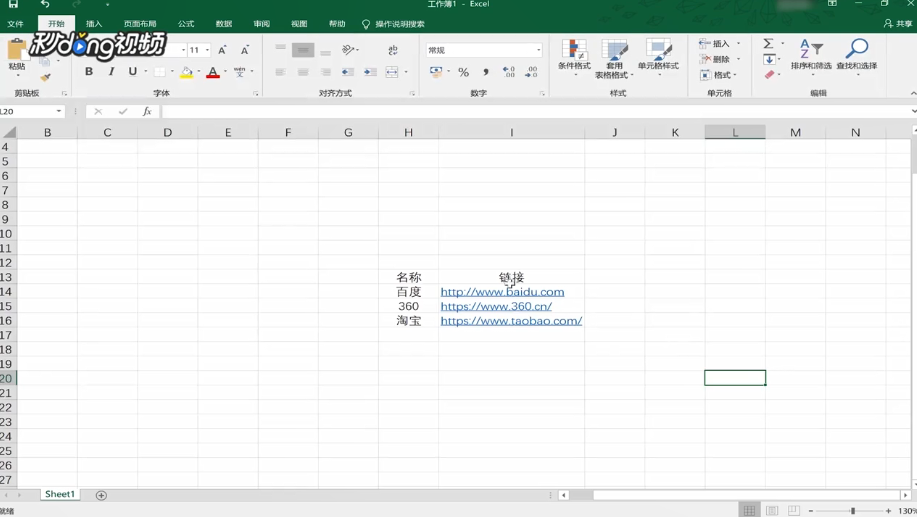This screenshot has width=917, height=517.
Task: Click align right icon
Action: click(325, 72)
